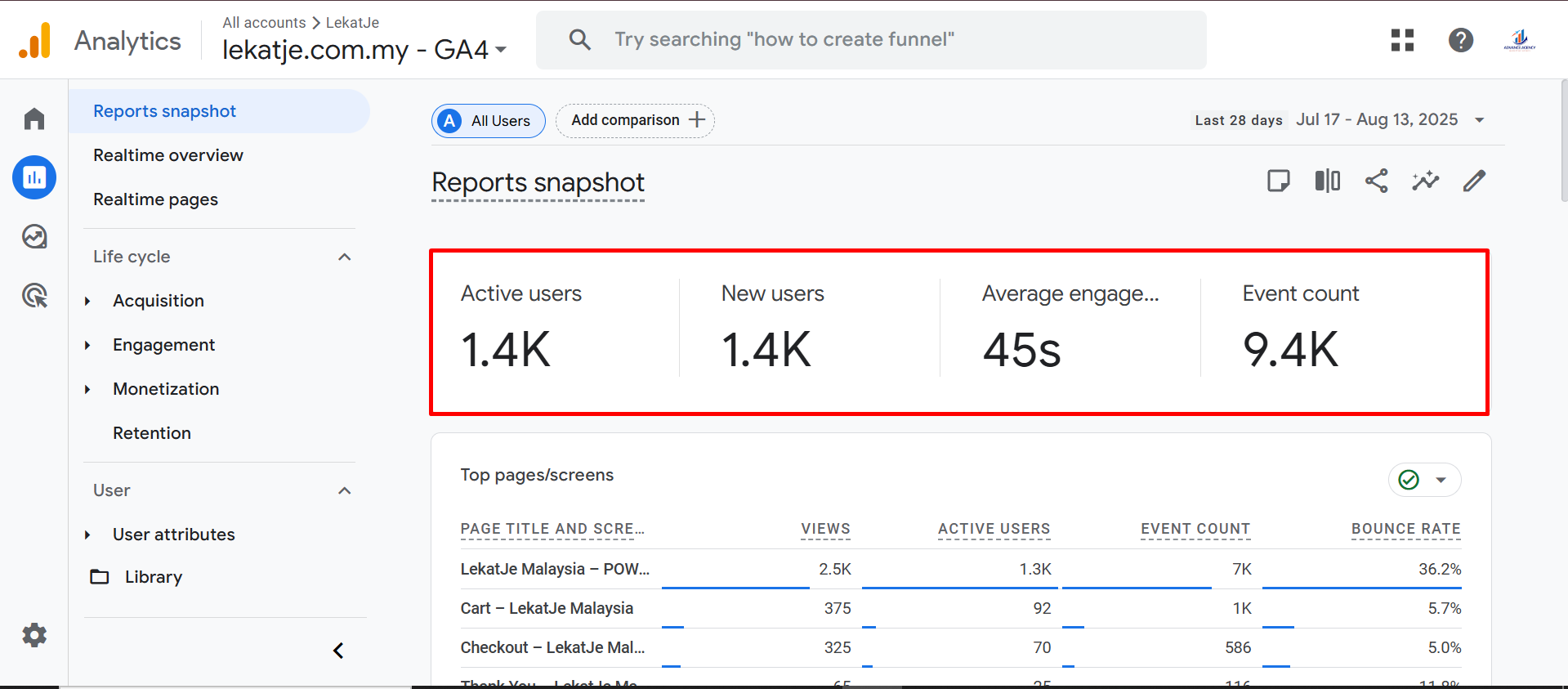This screenshot has height=689, width=1568.
Task: Open the Insights sparkline icon
Action: click(1425, 181)
